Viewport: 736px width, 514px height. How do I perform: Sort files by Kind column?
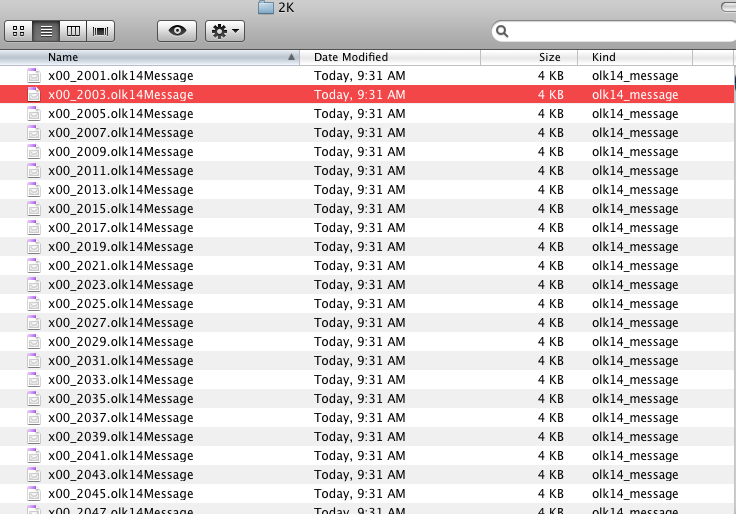click(x=635, y=57)
